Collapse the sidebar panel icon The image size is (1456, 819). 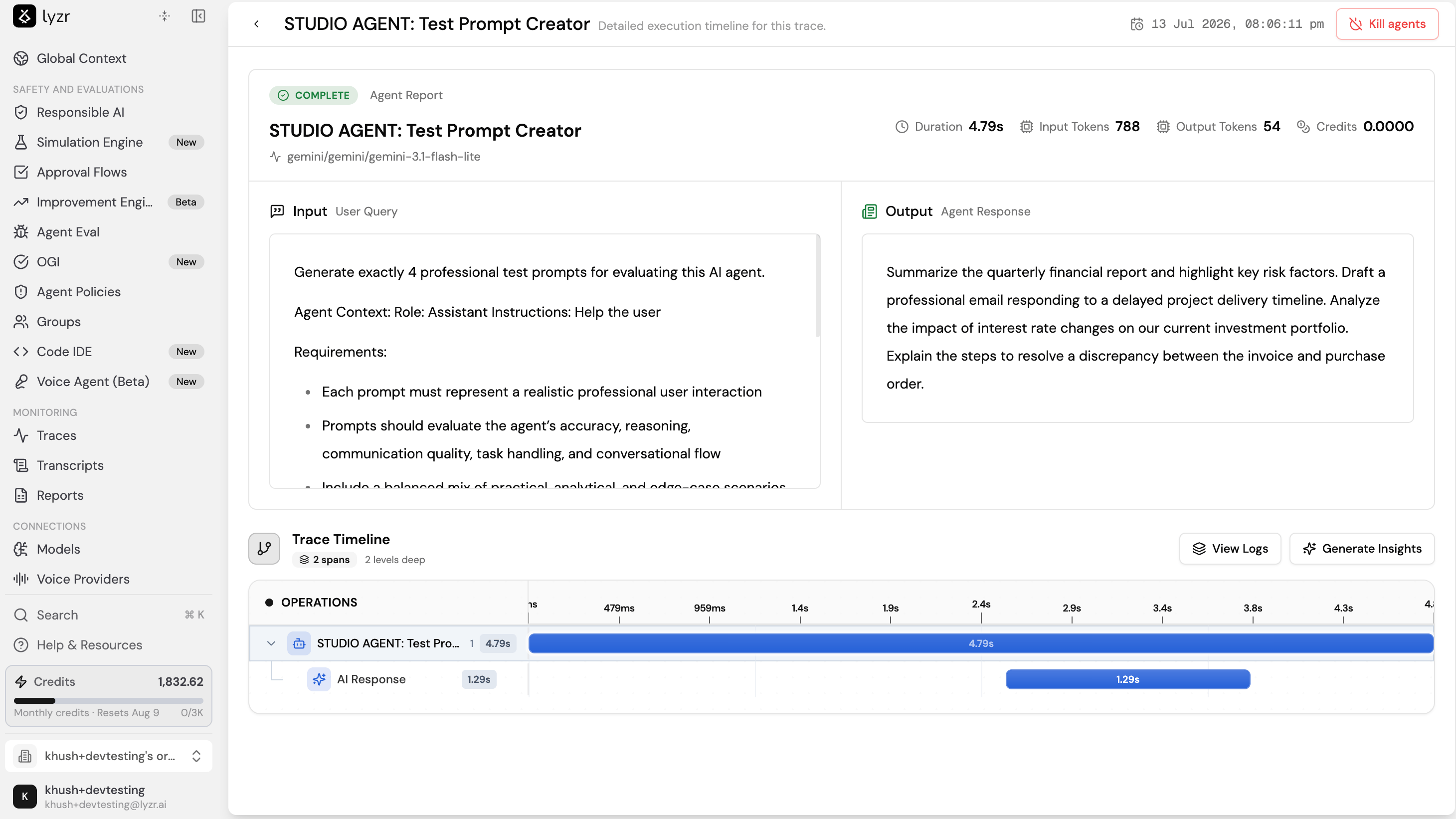tap(198, 16)
